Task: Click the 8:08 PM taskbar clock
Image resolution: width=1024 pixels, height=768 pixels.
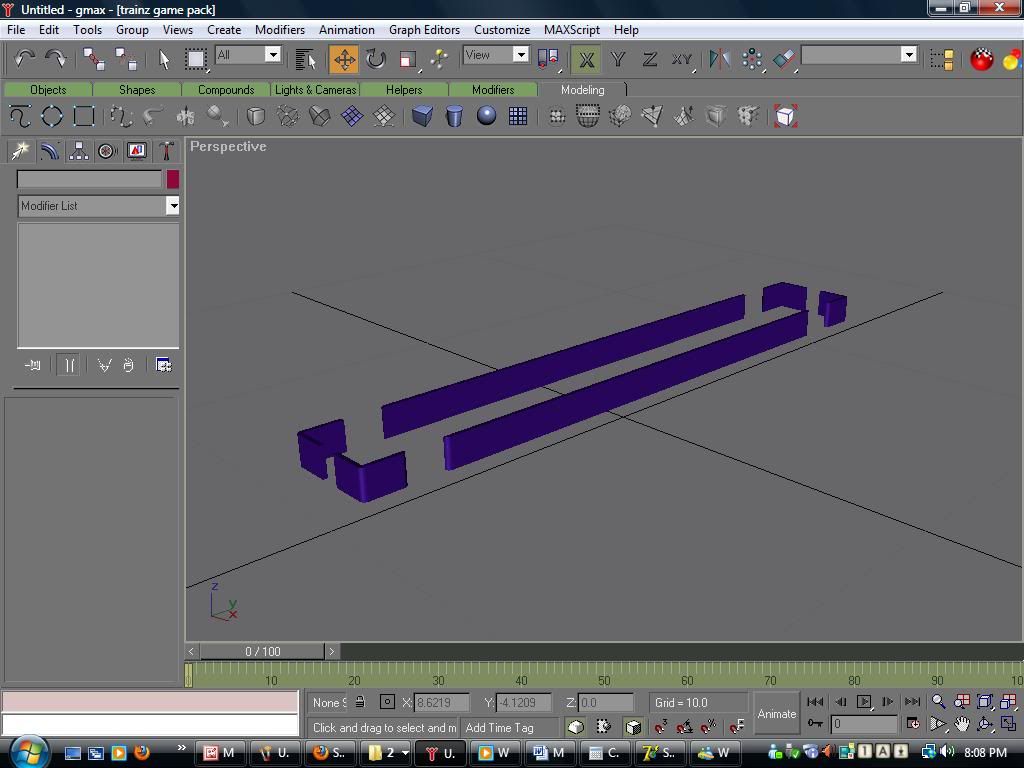Action: [985, 753]
